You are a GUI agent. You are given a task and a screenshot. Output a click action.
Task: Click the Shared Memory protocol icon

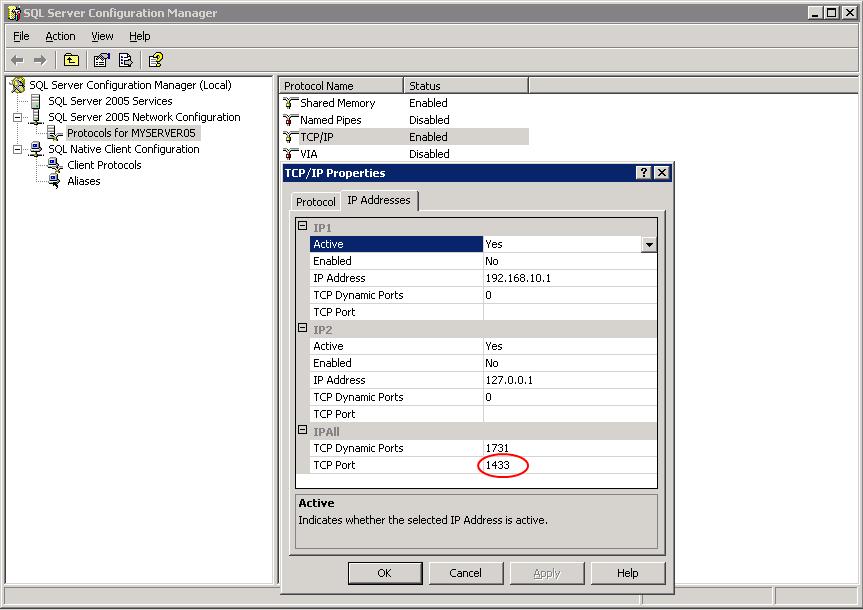coord(291,103)
